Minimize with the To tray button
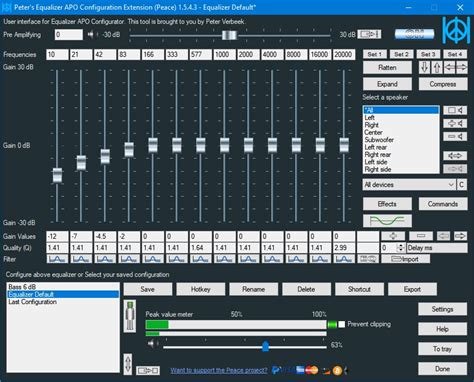This screenshot has width=474, height=382. tap(443, 349)
